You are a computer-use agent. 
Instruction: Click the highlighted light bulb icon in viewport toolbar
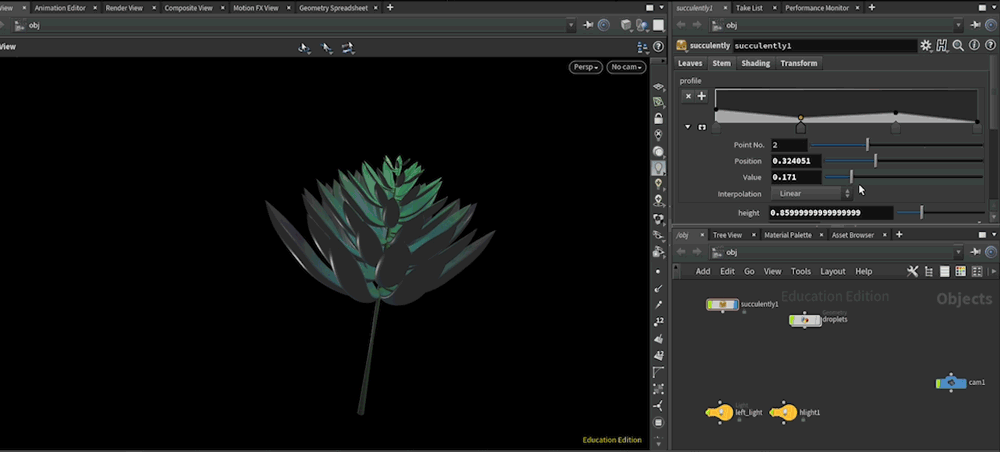pos(658,168)
